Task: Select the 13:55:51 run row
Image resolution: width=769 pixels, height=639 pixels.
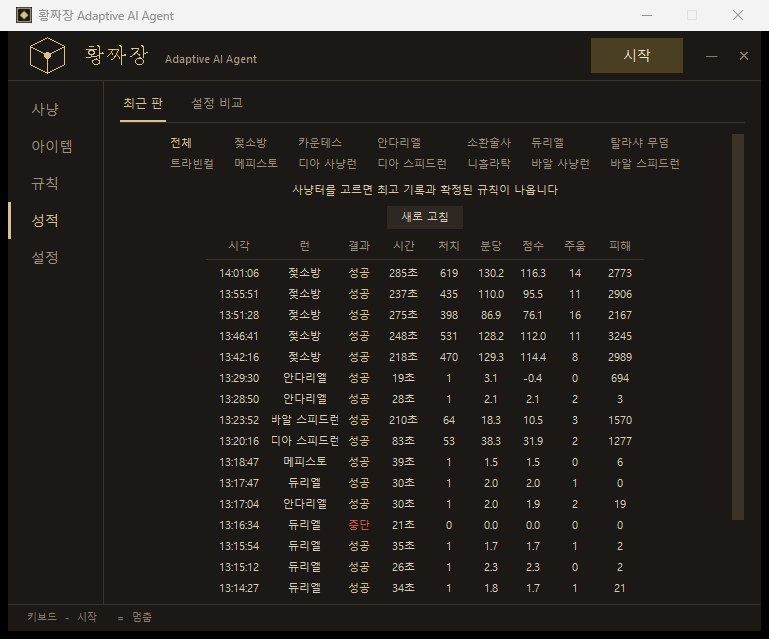Action: 425,294
